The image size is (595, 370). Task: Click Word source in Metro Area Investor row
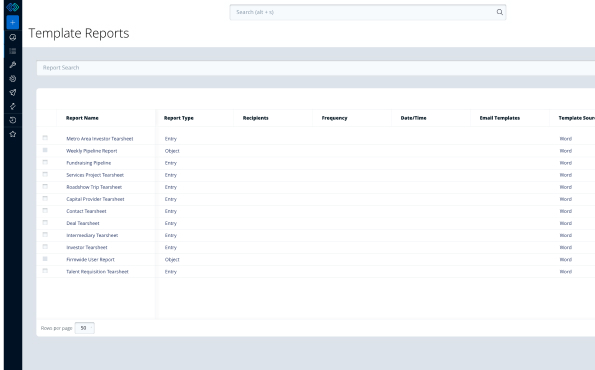pos(565,139)
